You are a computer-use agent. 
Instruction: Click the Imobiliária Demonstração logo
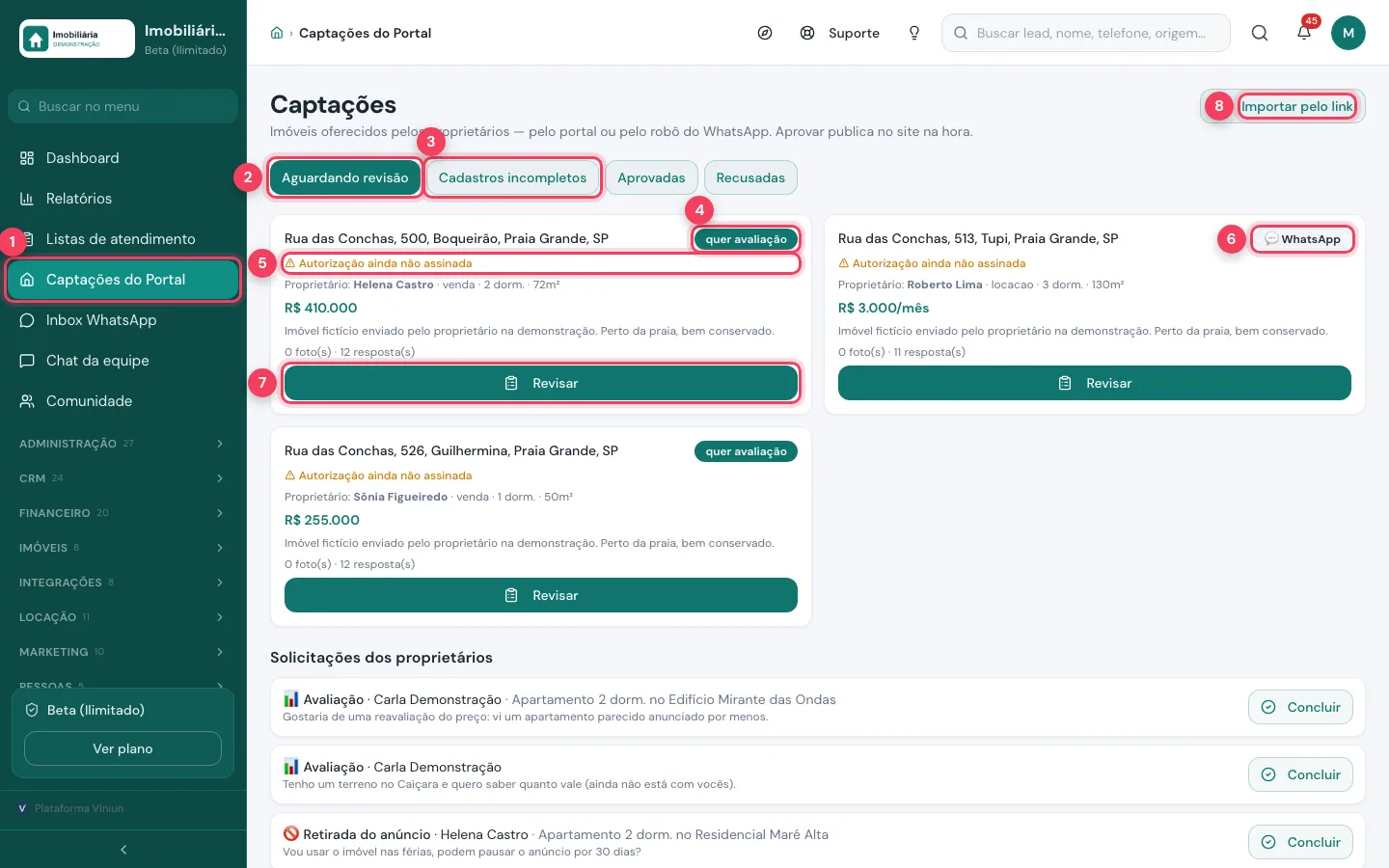point(77,39)
